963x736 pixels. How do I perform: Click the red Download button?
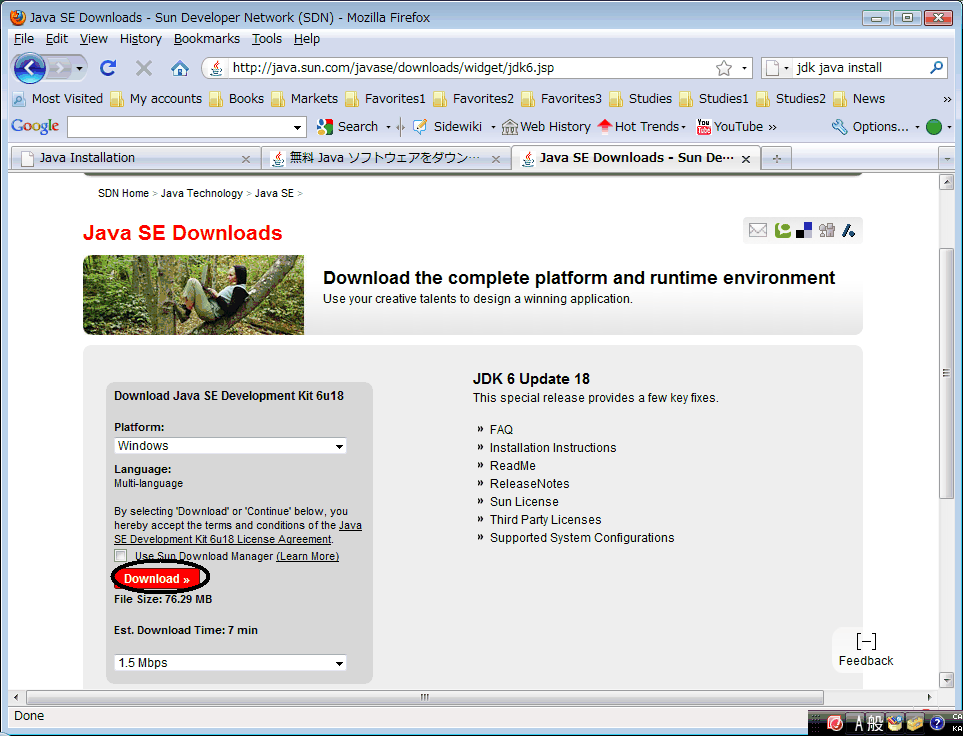(x=157, y=579)
